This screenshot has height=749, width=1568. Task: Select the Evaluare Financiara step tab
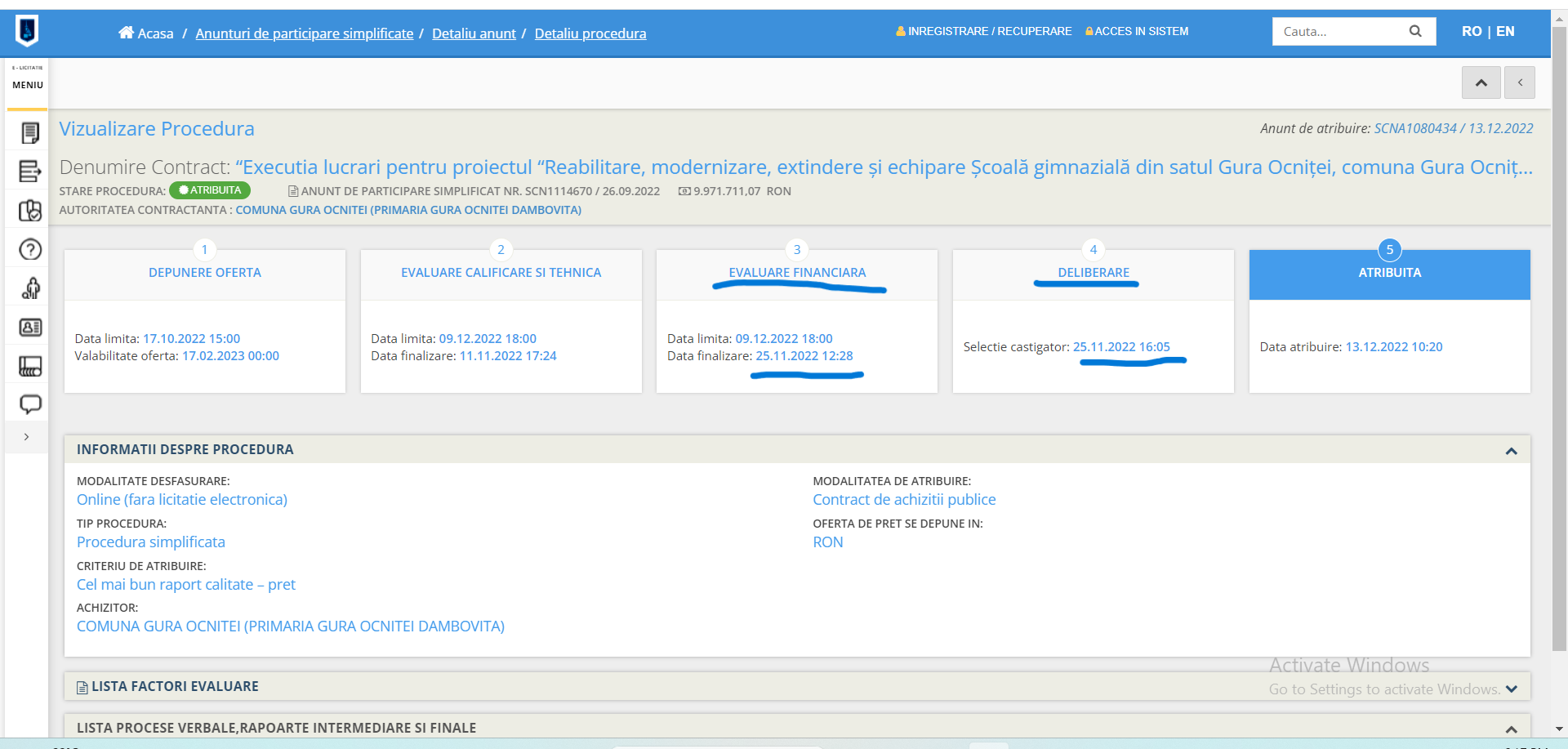pyautogui.click(x=797, y=273)
